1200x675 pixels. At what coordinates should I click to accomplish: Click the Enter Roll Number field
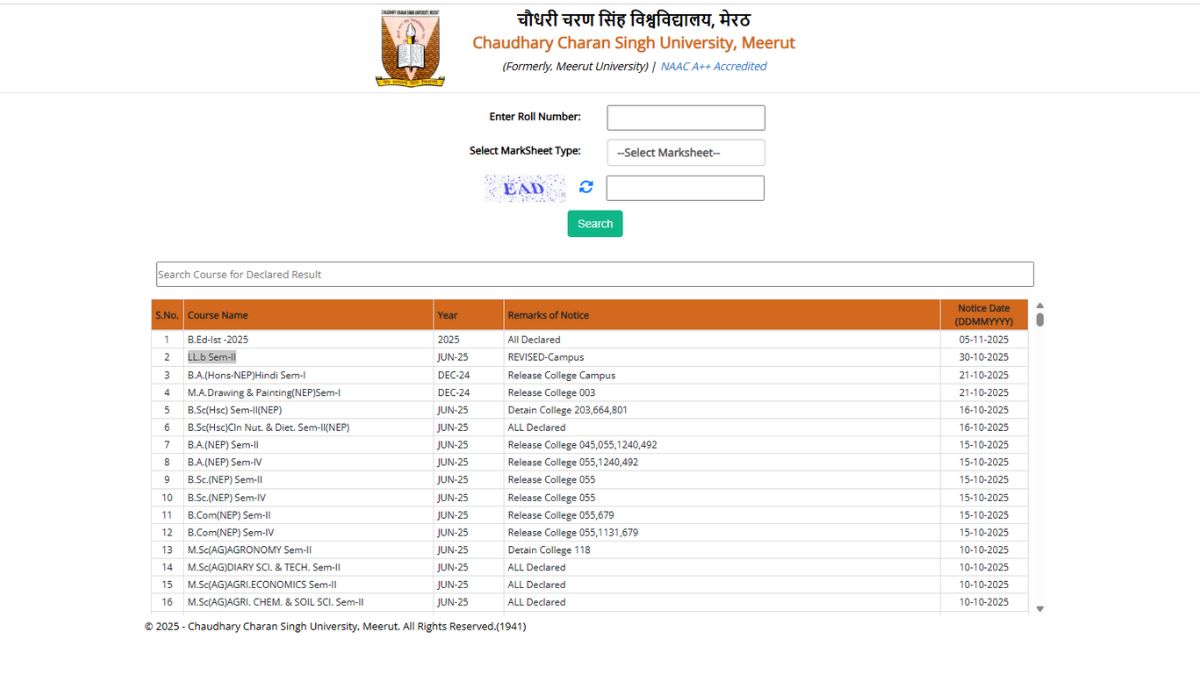(685, 118)
